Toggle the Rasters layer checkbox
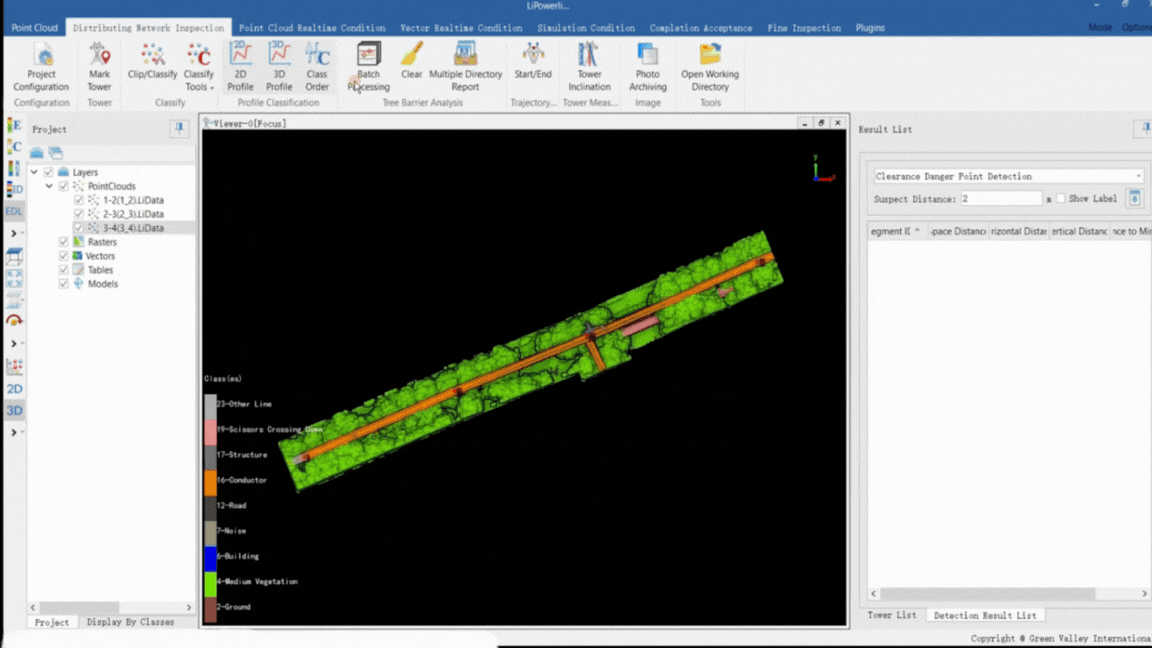This screenshot has height=648, width=1152. coord(64,242)
